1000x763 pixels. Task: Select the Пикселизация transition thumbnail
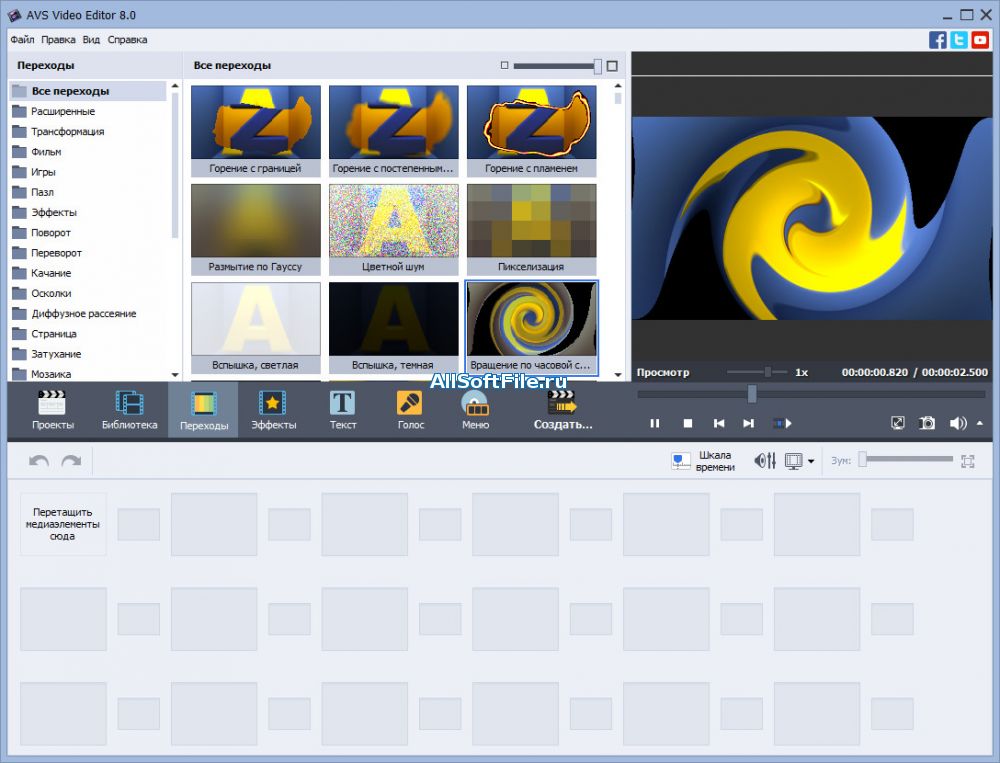531,219
